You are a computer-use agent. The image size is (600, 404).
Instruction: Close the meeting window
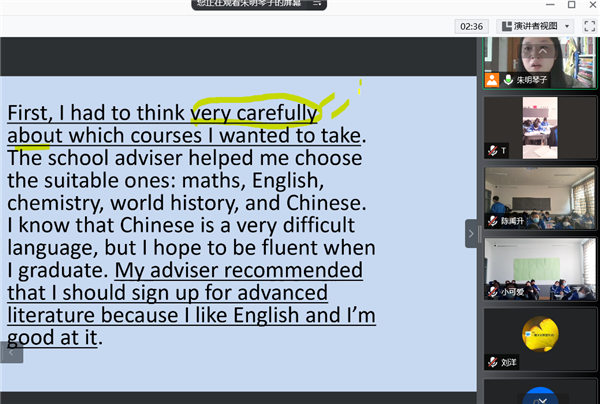(x=593, y=5)
